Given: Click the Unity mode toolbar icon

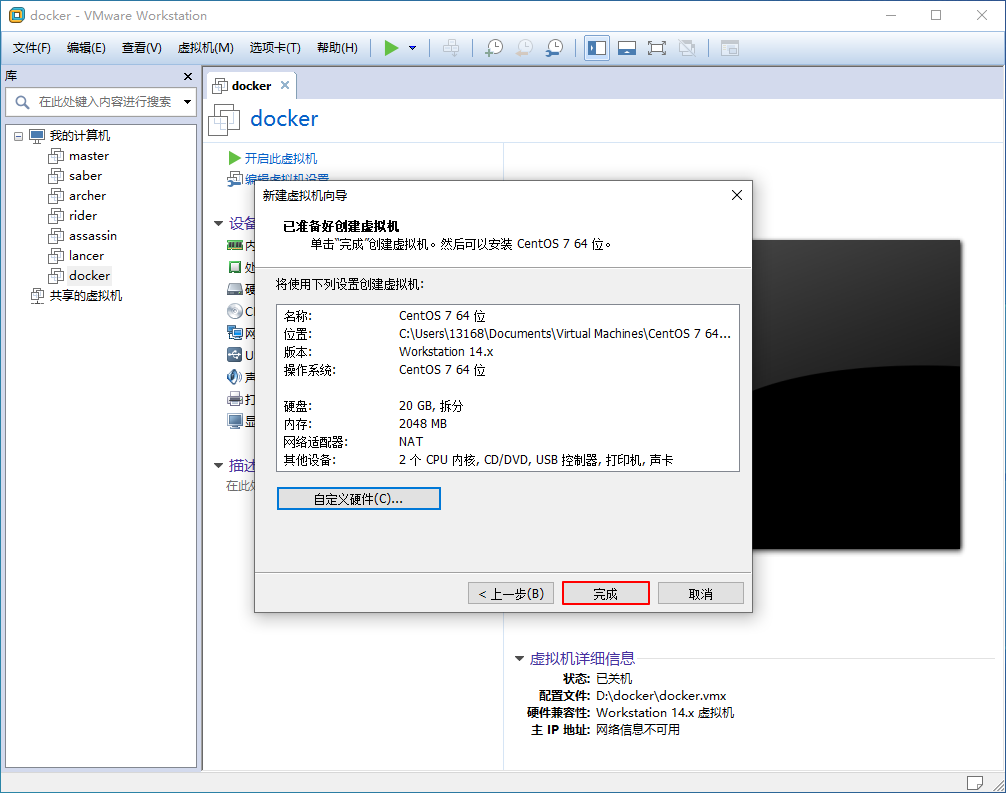Looking at the screenshot, I should tap(688, 46).
